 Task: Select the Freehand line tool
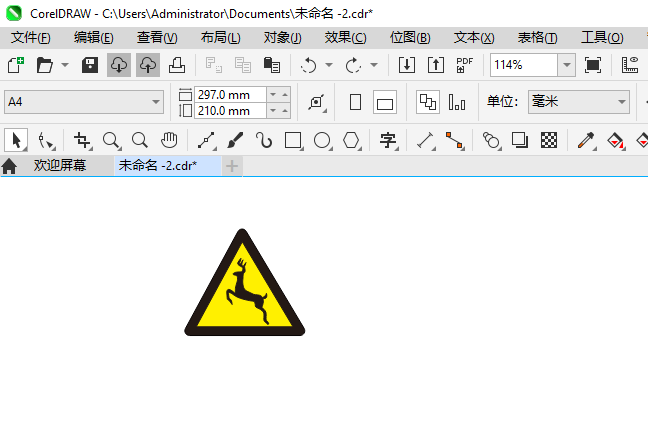206,140
